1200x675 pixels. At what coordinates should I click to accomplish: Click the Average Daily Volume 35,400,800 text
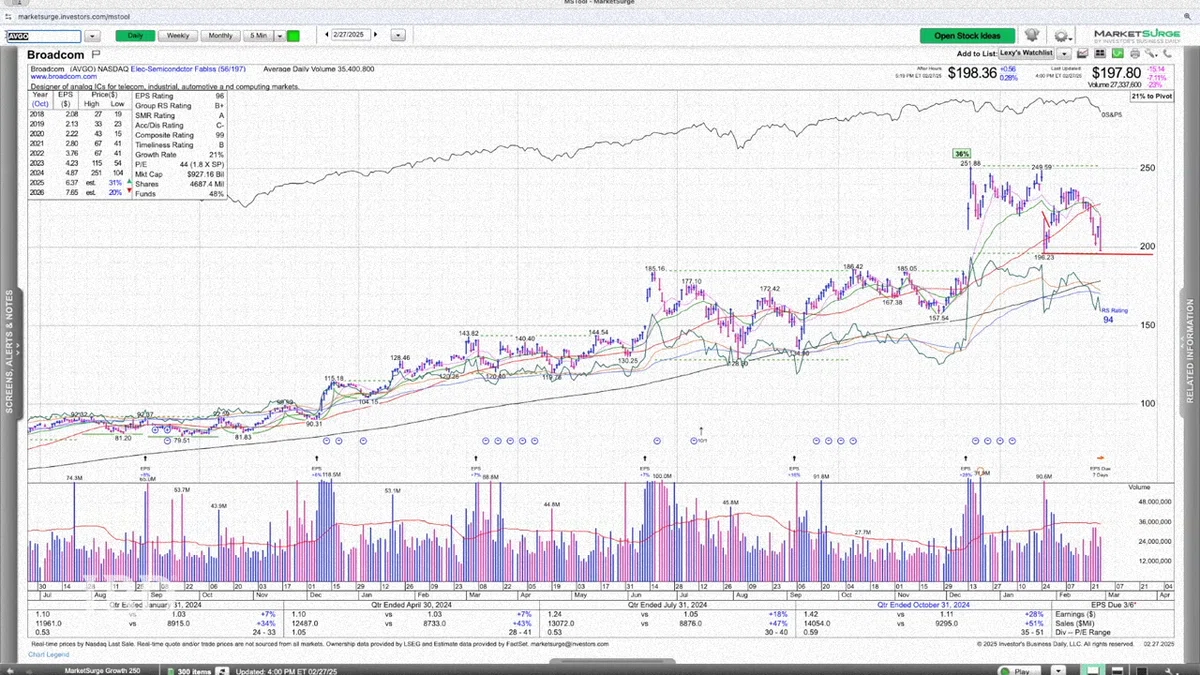pyautogui.click(x=318, y=69)
